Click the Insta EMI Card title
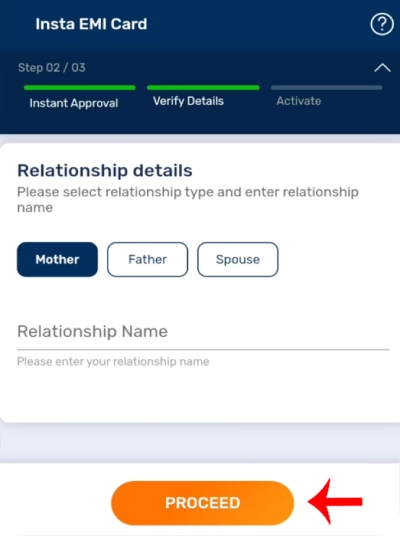 91,24
